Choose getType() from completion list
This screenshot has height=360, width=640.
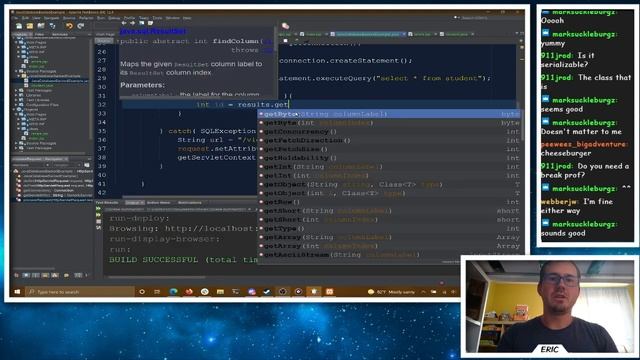tap(389, 229)
